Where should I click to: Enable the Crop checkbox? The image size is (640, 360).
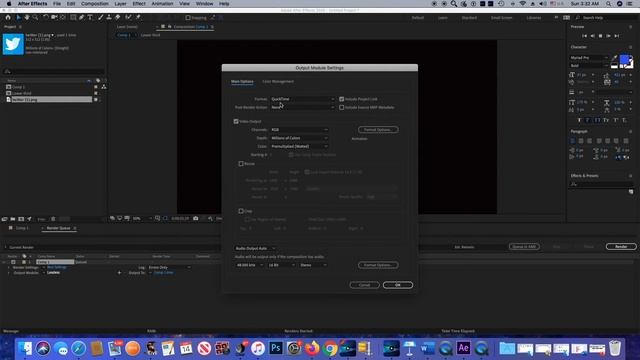click(241, 211)
